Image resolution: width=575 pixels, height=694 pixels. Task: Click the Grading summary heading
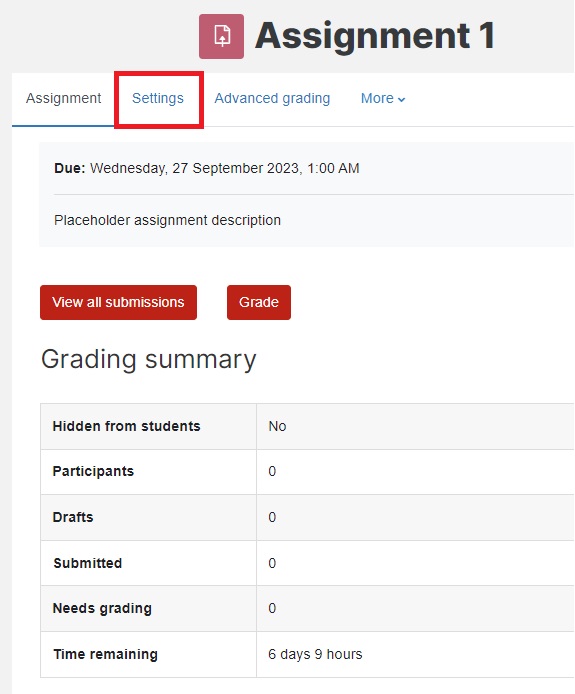(x=149, y=359)
